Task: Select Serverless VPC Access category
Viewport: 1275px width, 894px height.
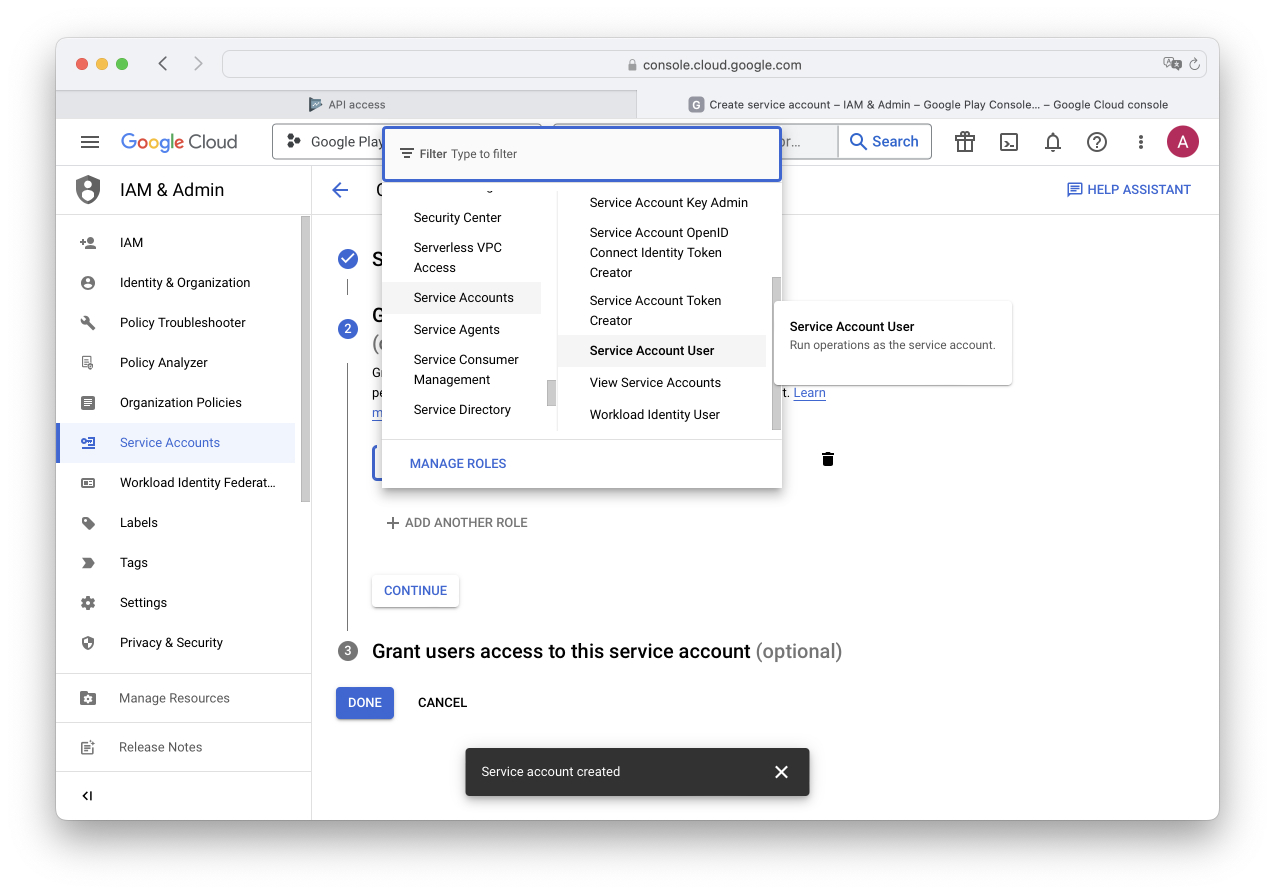Action: (462, 258)
